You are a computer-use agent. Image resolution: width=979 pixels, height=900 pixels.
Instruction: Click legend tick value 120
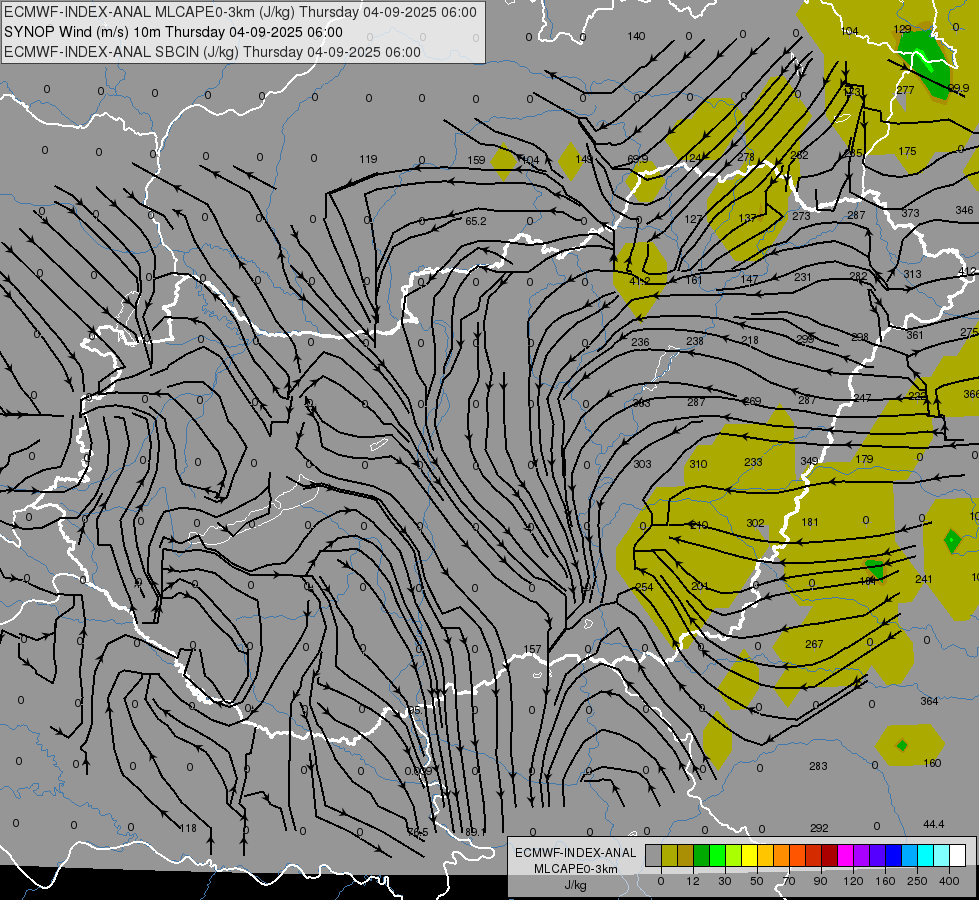point(853,881)
